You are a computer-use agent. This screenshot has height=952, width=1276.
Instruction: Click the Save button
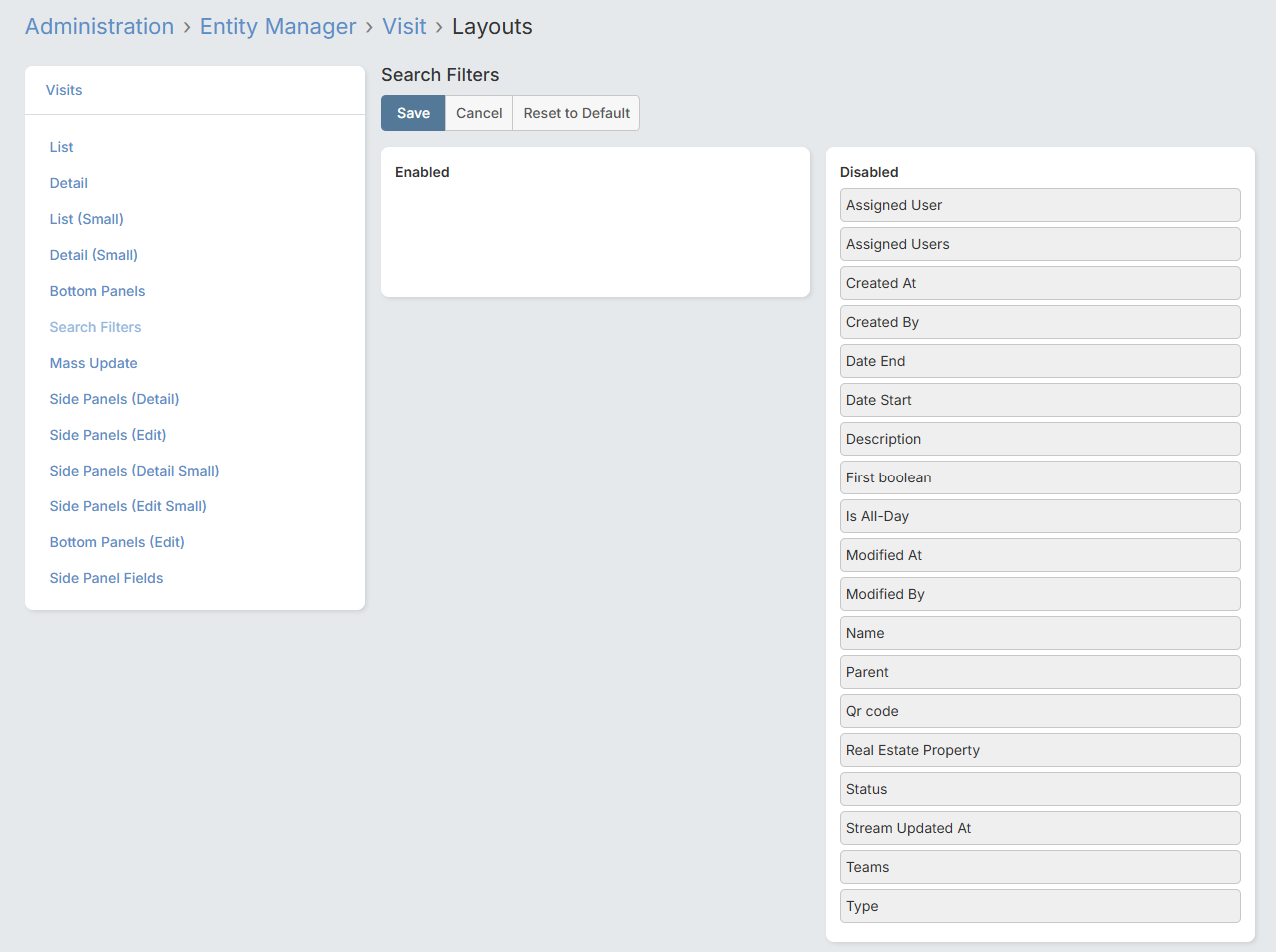[x=412, y=113]
